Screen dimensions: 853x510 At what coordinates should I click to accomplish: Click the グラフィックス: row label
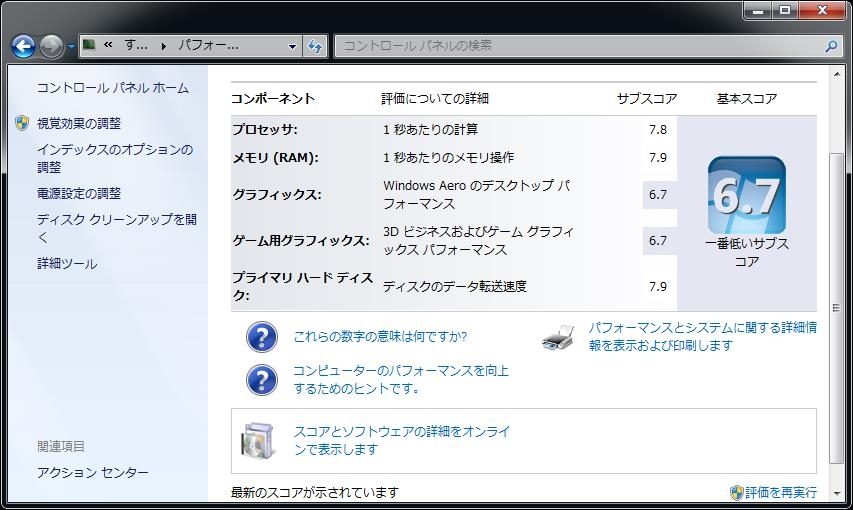[x=277, y=195]
